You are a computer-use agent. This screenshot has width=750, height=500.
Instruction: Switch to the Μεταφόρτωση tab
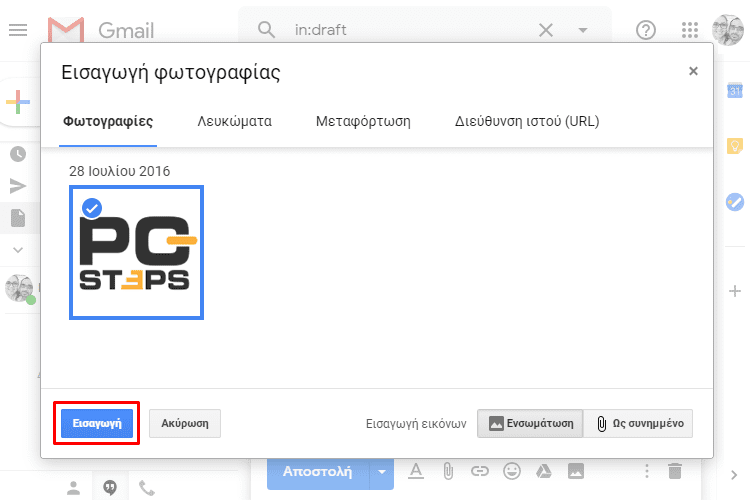363,122
